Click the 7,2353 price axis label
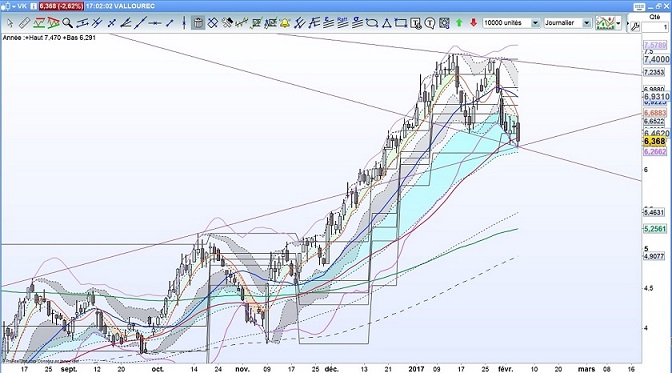The image size is (672, 373). pos(654,72)
